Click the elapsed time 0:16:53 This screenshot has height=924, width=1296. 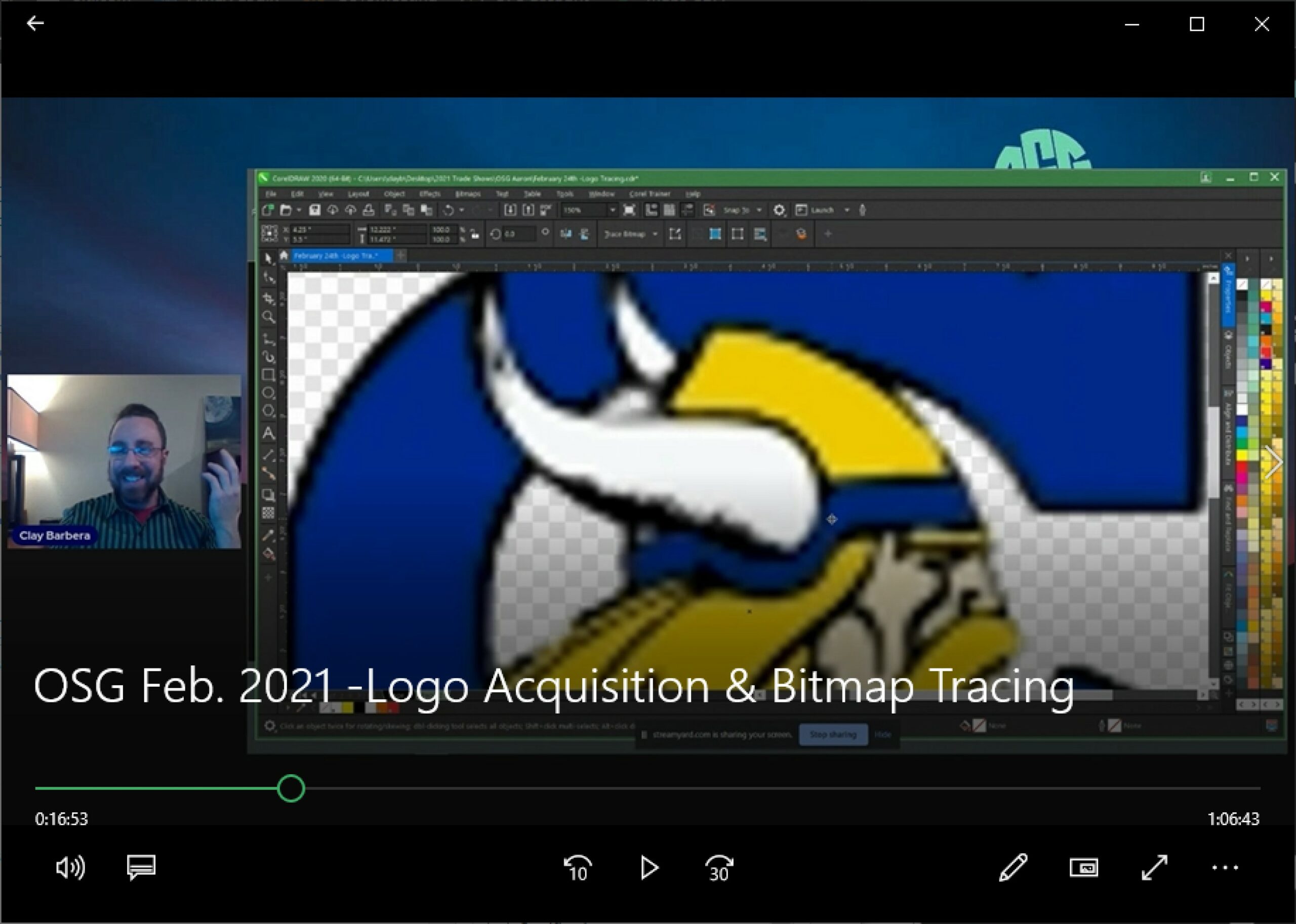tap(61, 819)
